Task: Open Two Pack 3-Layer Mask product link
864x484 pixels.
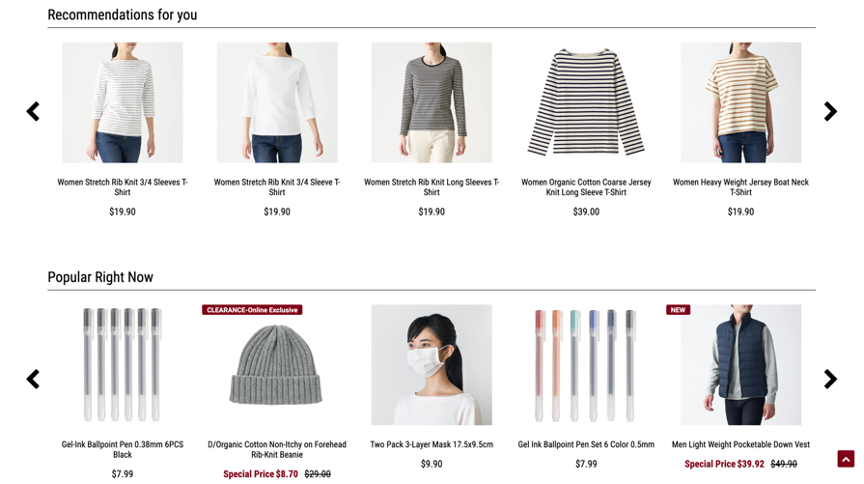Action: click(x=431, y=444)
